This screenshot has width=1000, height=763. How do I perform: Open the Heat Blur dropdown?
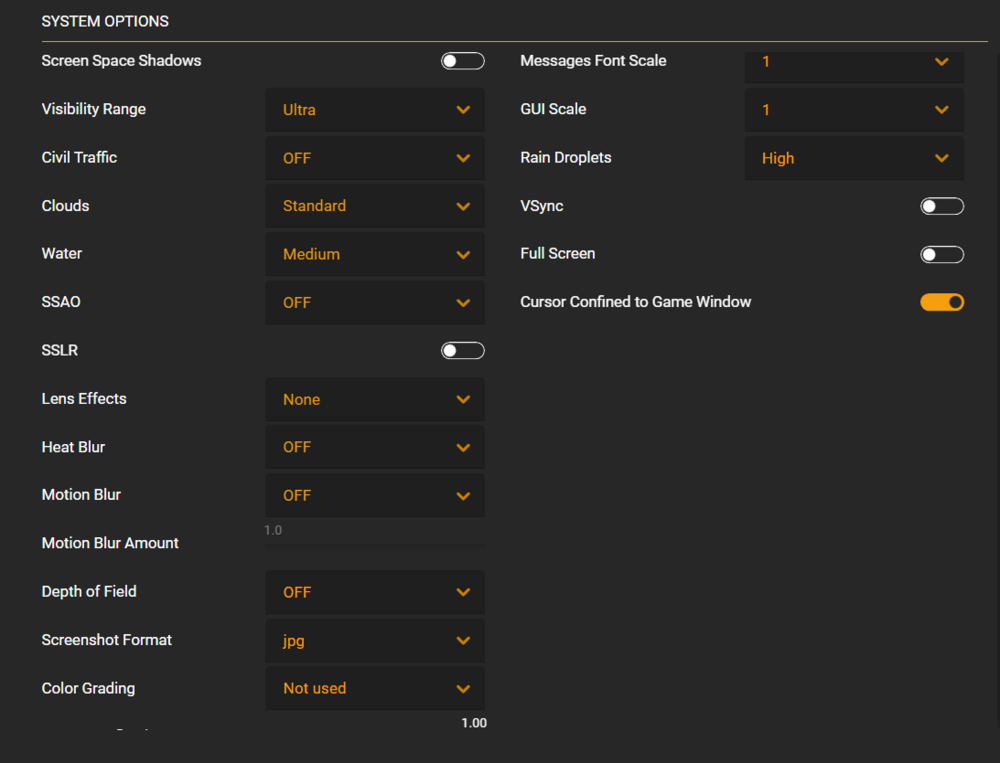[374, 447]
